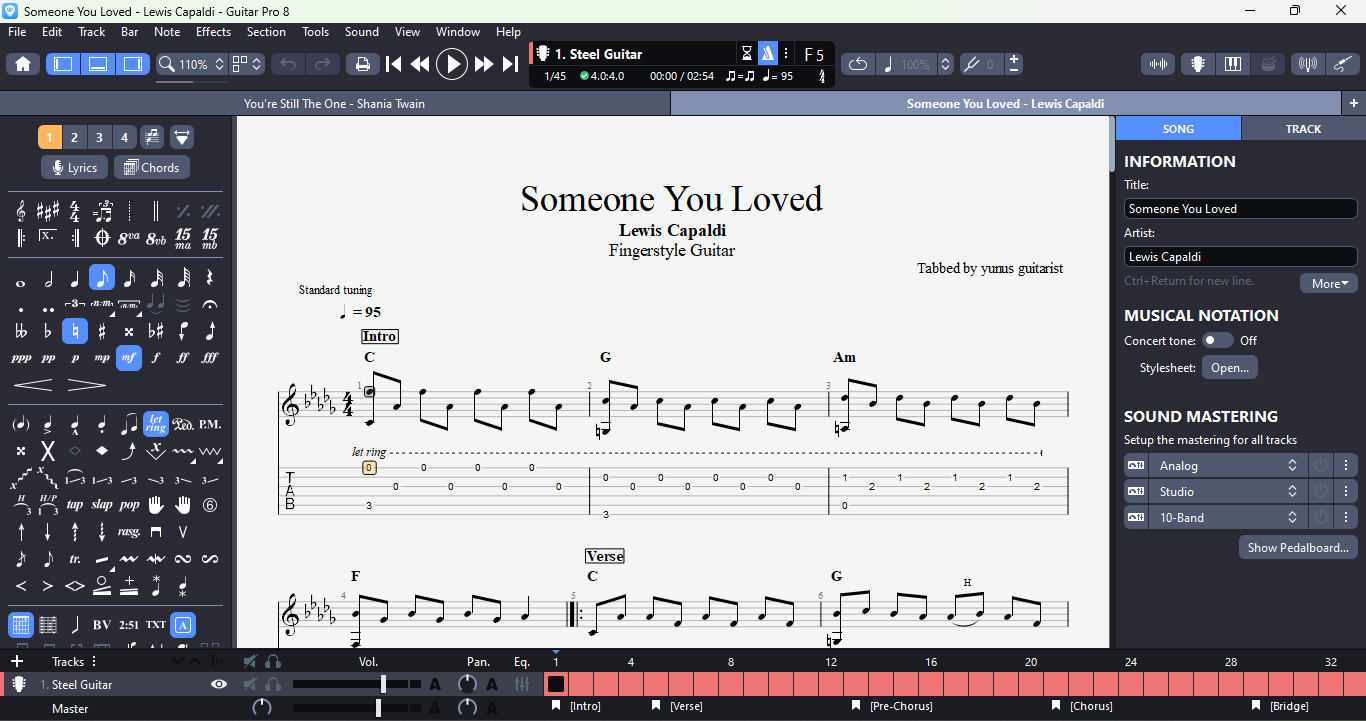This screenshot has height=721, width=1366.
Task: Toggle the metronome in the transport display
Action: [767, 54]
